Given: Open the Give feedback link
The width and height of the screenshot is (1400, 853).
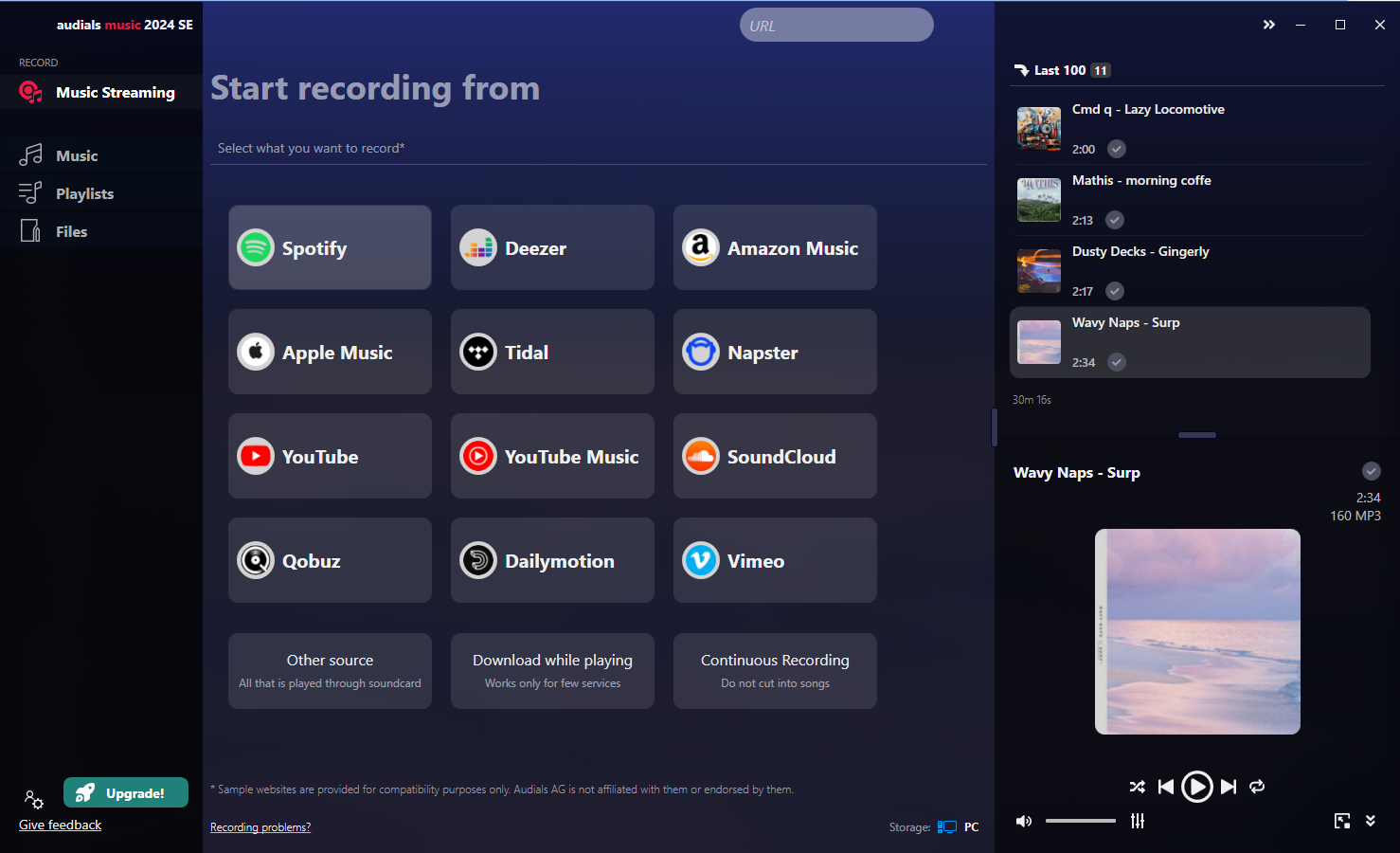Looking at the screenshot, I should click(60, 825).
